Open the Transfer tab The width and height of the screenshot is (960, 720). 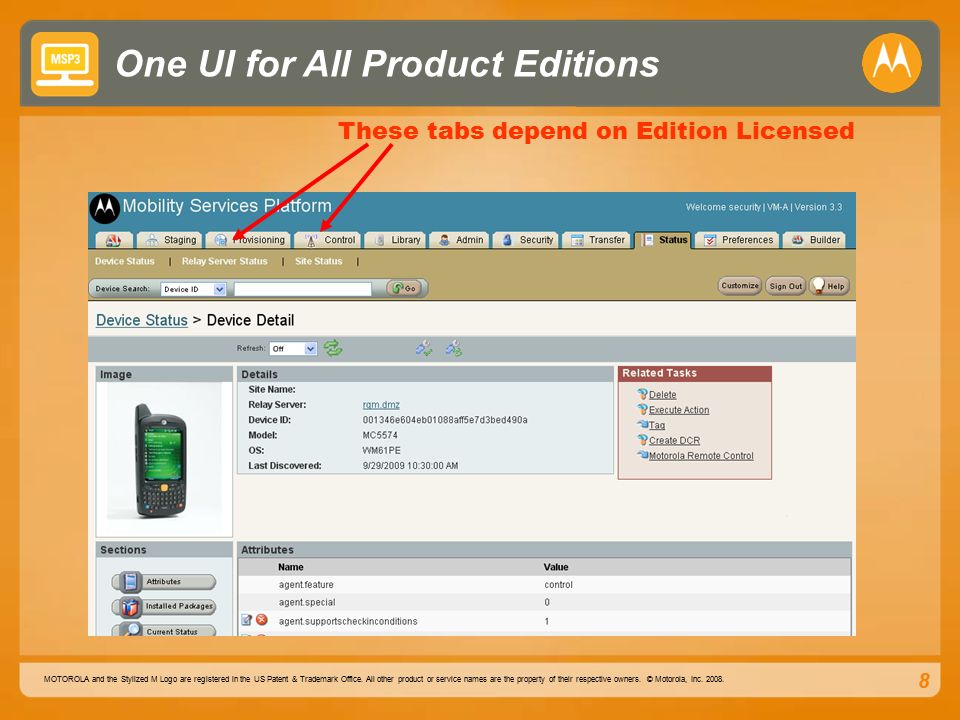(596, 240)
